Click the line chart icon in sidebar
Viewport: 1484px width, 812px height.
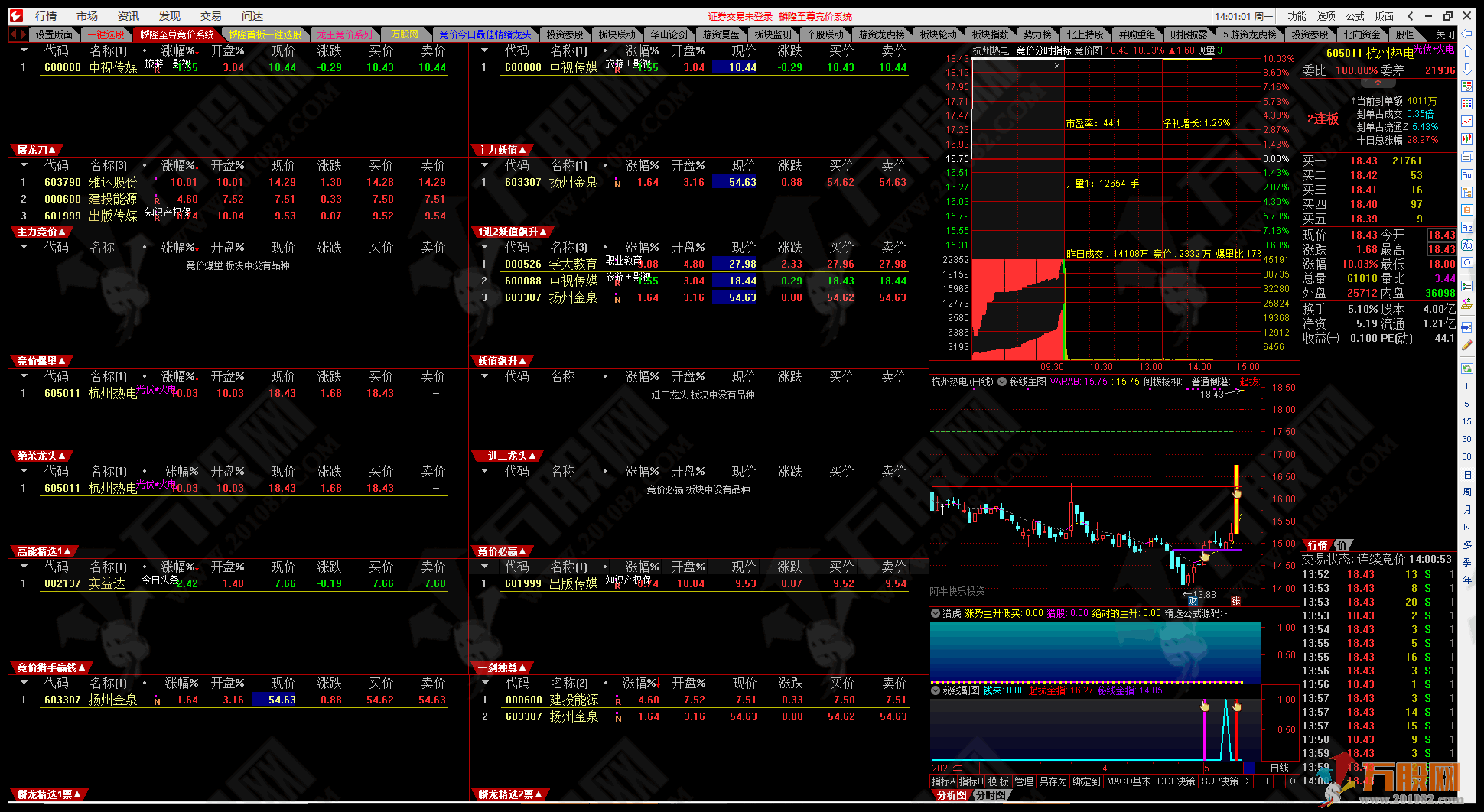pos(1466,121)
